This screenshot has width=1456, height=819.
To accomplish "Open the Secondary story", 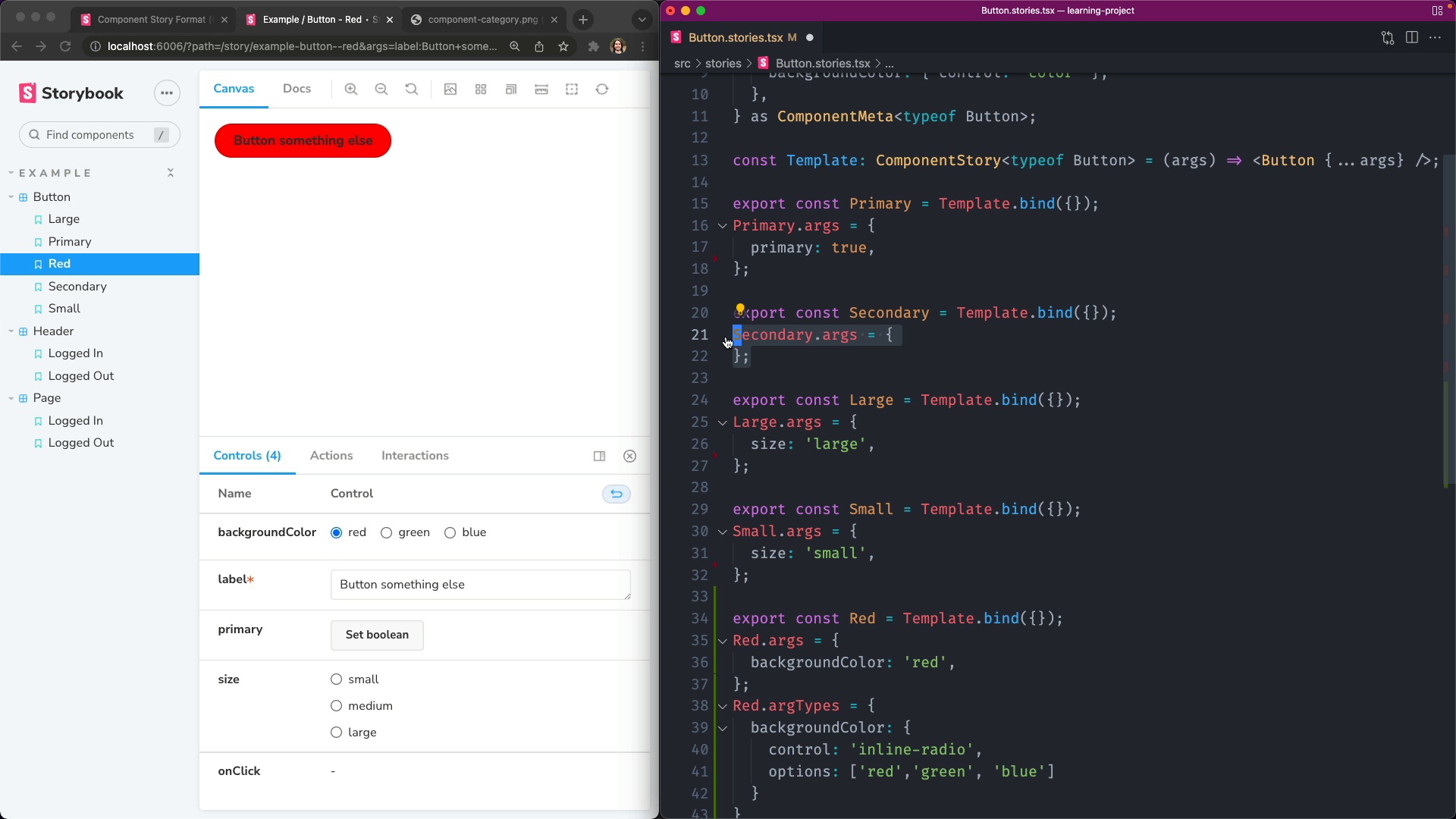I will coord(77,287).
